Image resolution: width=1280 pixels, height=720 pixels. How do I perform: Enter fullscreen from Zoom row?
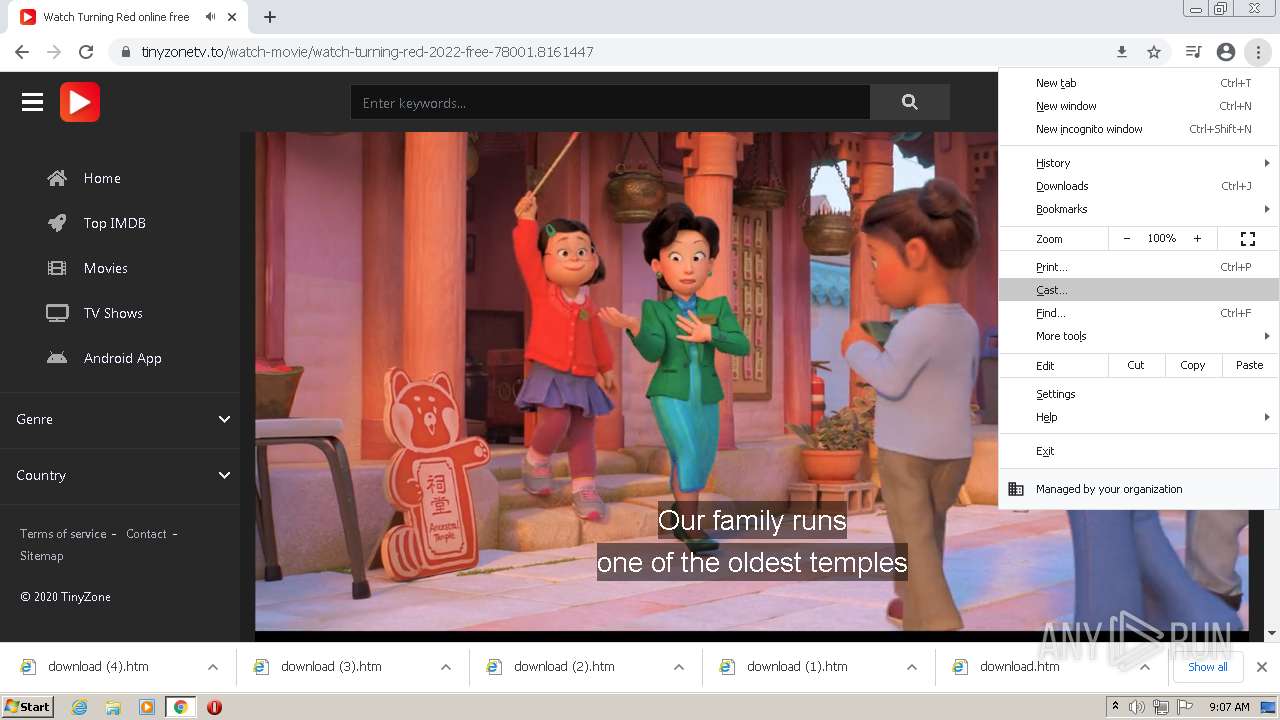(1248, 239)
